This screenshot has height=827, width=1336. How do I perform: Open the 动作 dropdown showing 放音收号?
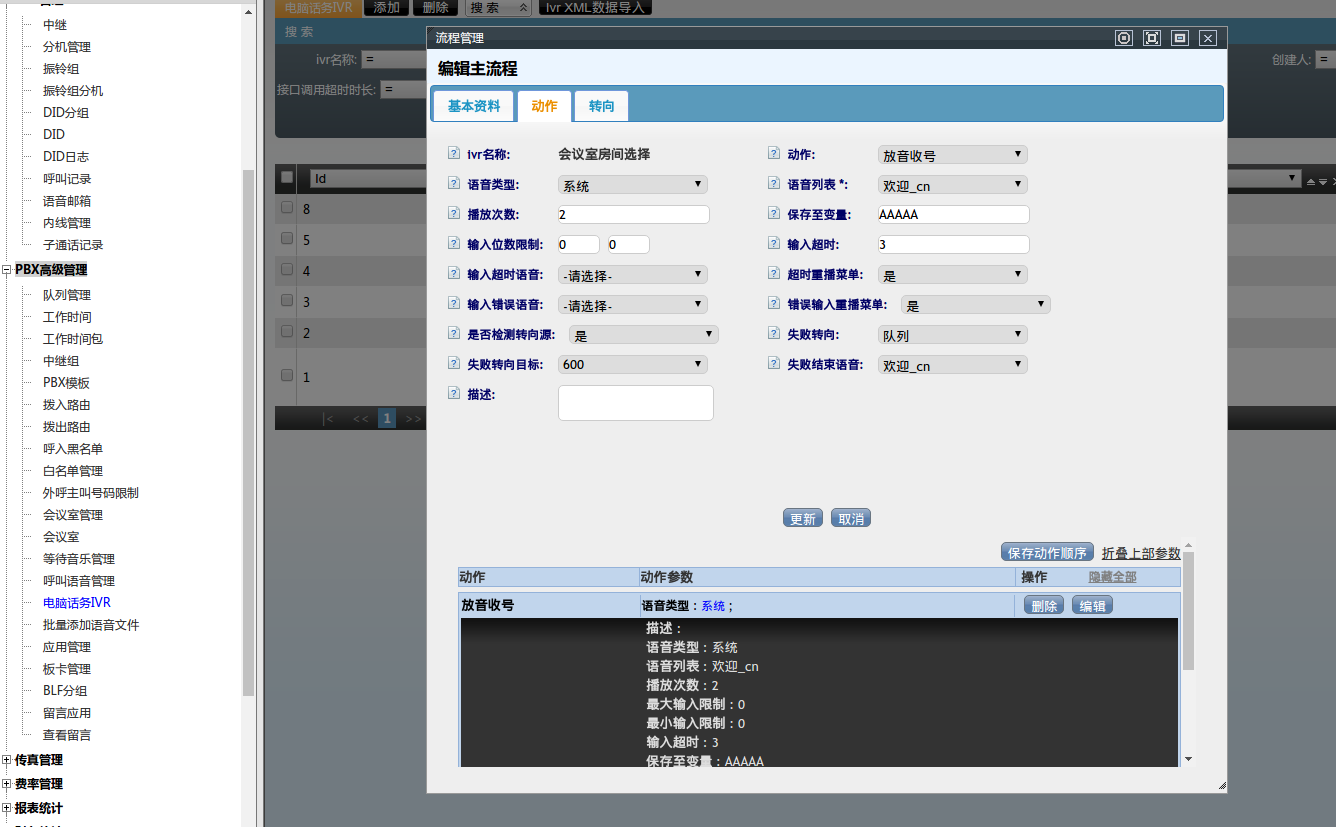tap(952, 155)
